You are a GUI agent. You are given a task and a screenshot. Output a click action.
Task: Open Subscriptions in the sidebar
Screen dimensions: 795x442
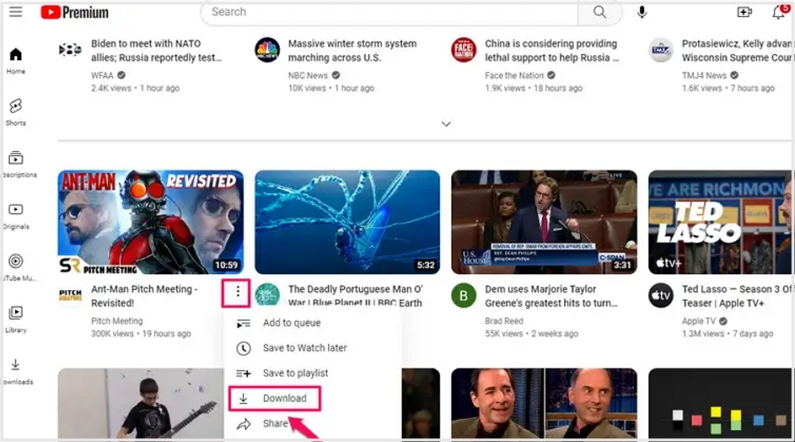click(16, 164)
